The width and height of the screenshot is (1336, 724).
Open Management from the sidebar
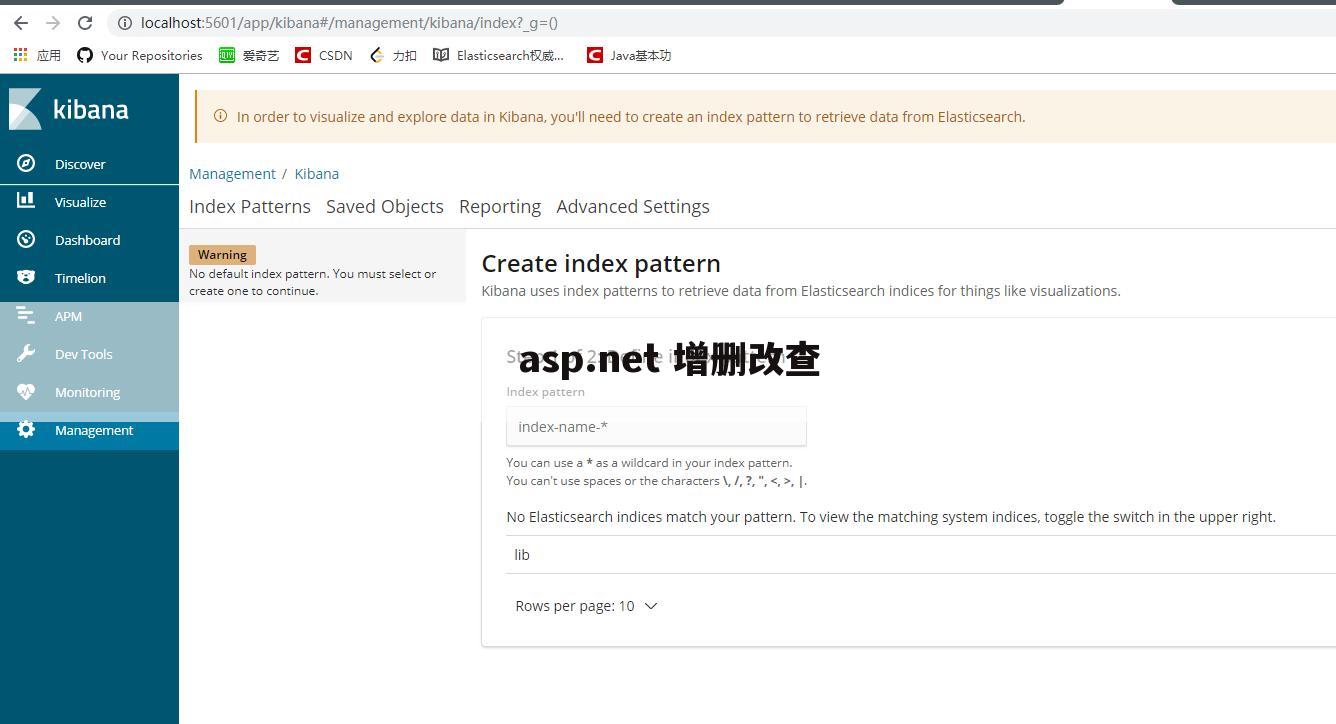tap(89, 430)
